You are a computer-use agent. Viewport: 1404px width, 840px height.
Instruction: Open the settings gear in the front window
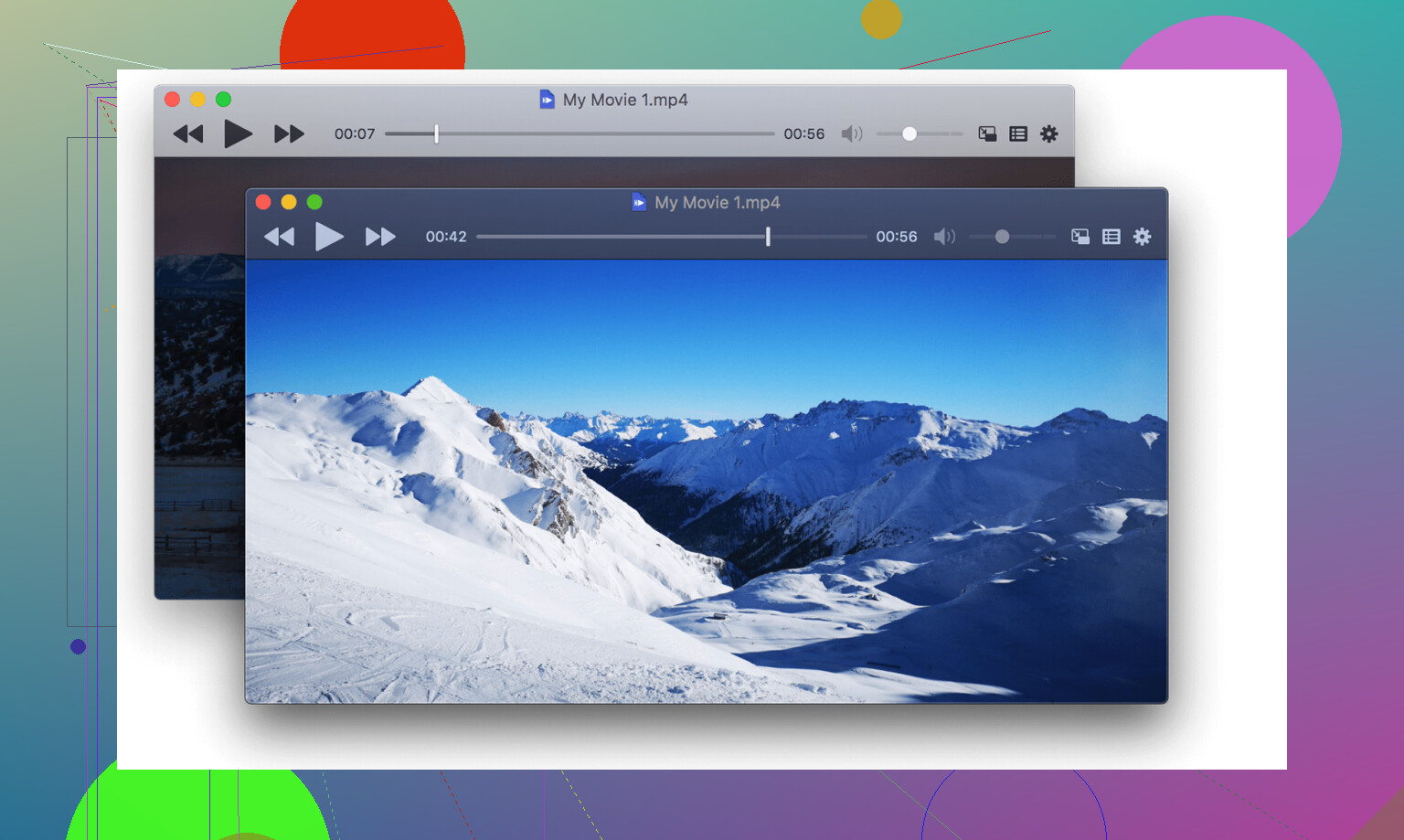1143,237
